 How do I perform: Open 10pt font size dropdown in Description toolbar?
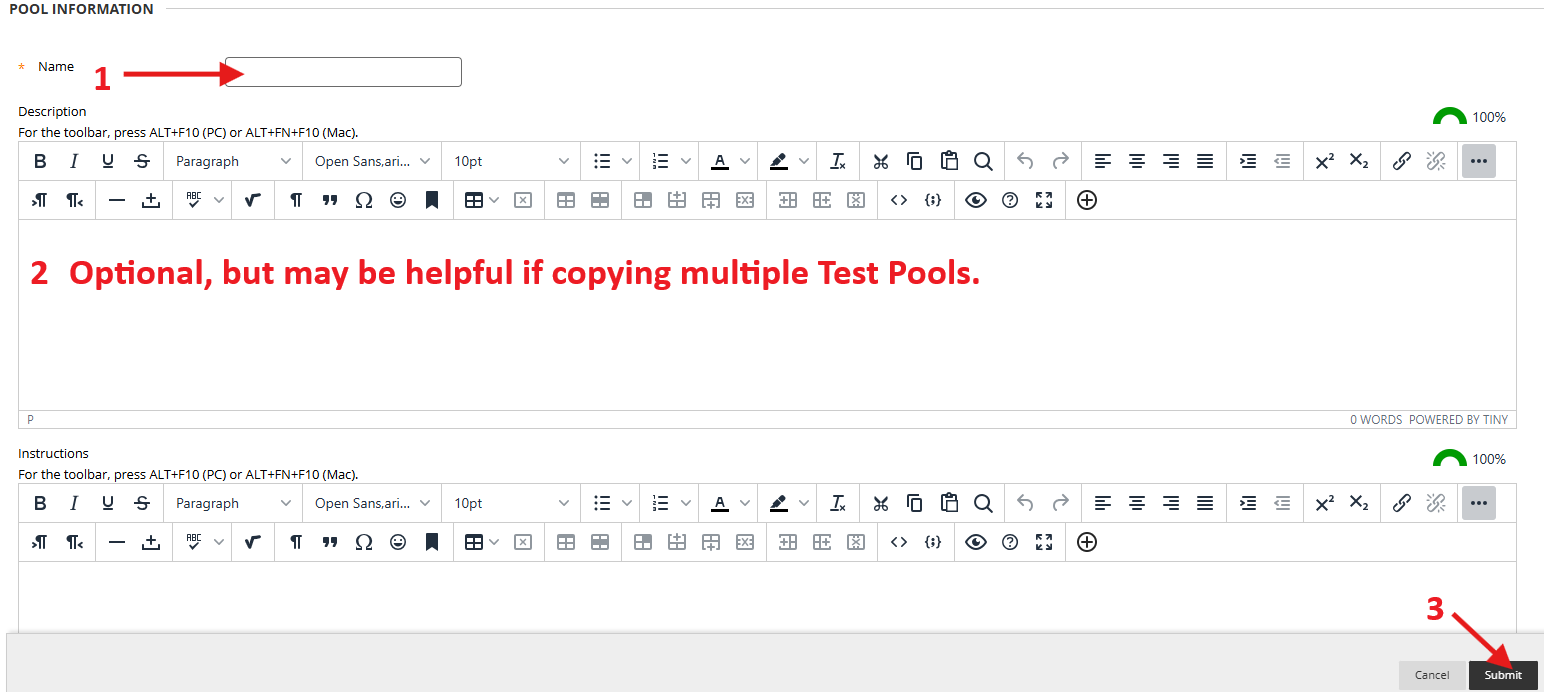(511, 161)
